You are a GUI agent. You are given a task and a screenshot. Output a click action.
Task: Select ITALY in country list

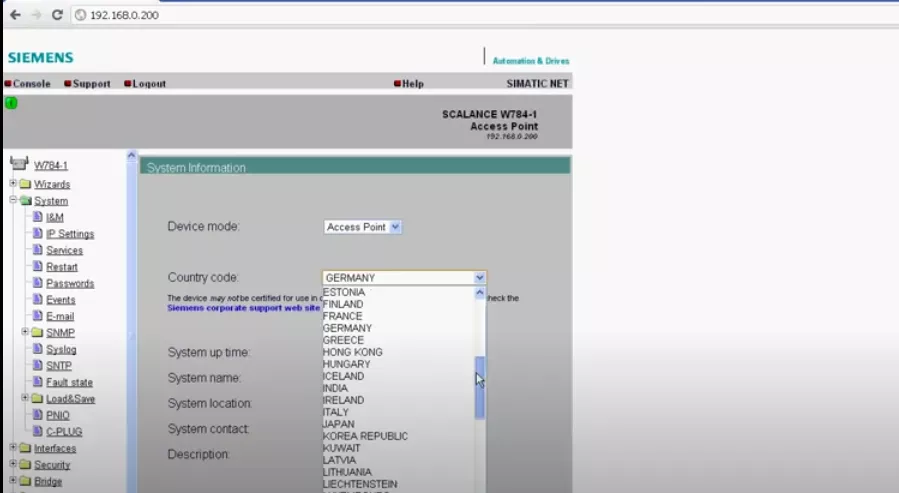pyautogui.click(x=335, y=412)
